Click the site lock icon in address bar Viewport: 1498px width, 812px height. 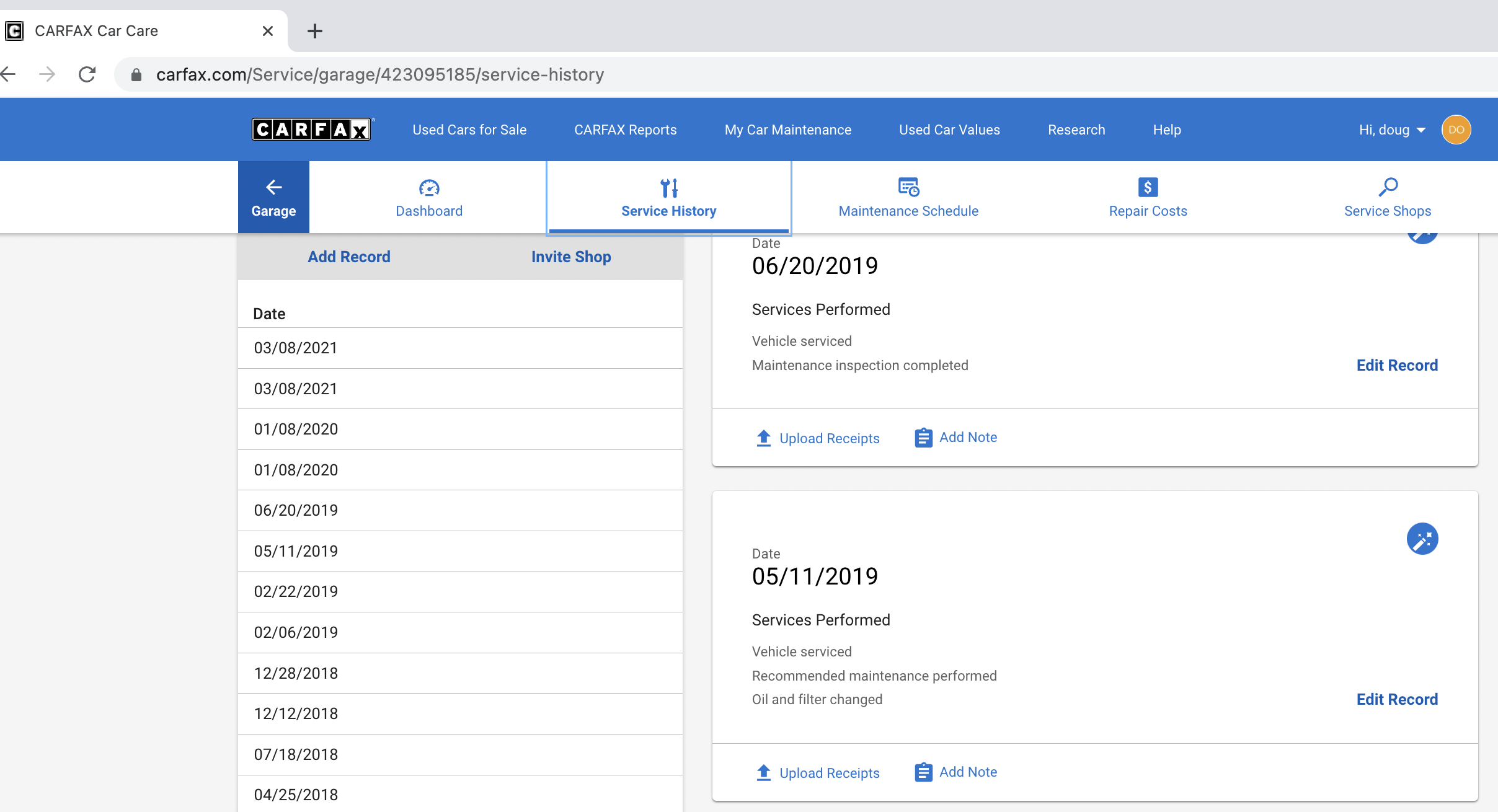pos(136,75)
